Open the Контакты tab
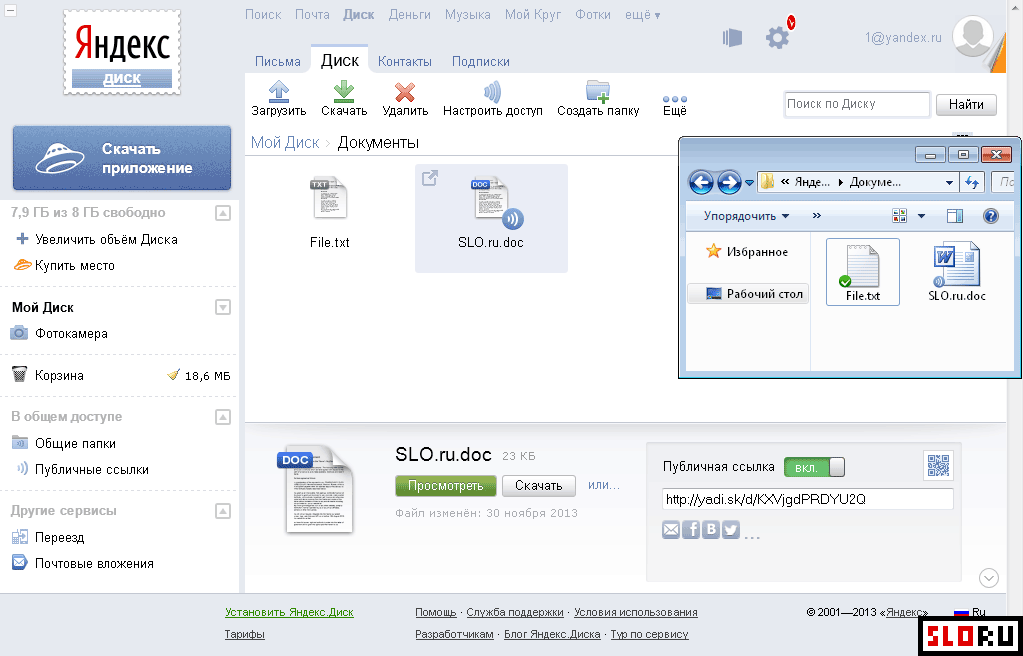The height and width of the screenshot is (656, 1023). pyautogui.click(x=404, y=61)
